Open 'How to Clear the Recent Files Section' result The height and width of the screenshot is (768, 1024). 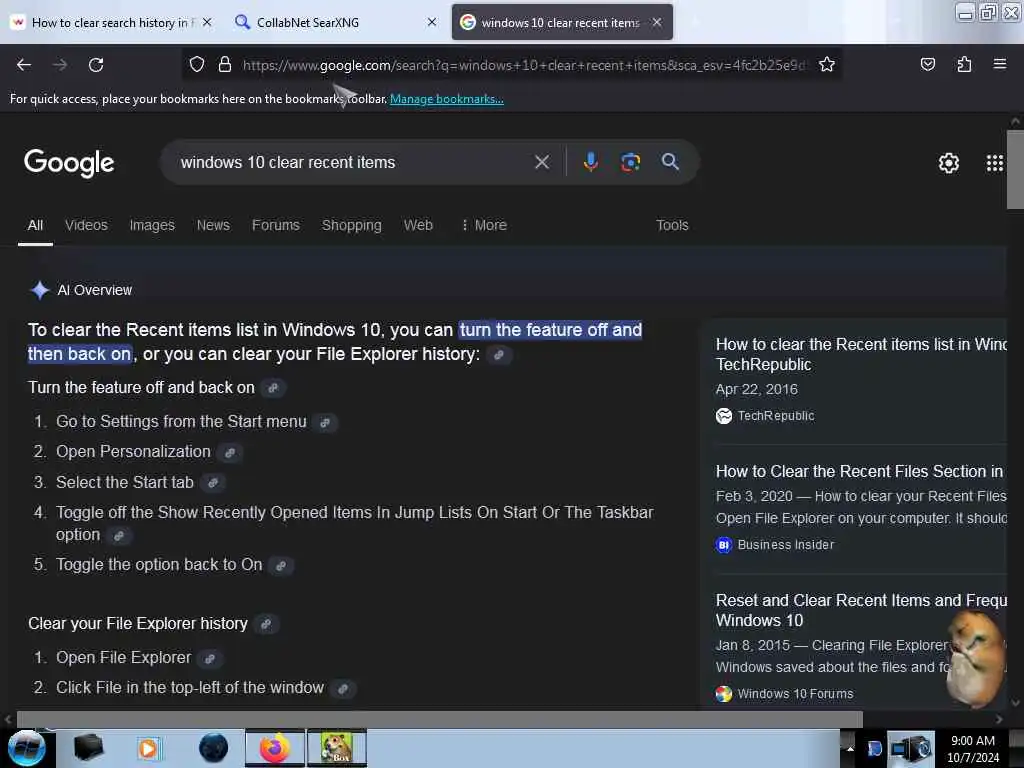coord(861,472)
